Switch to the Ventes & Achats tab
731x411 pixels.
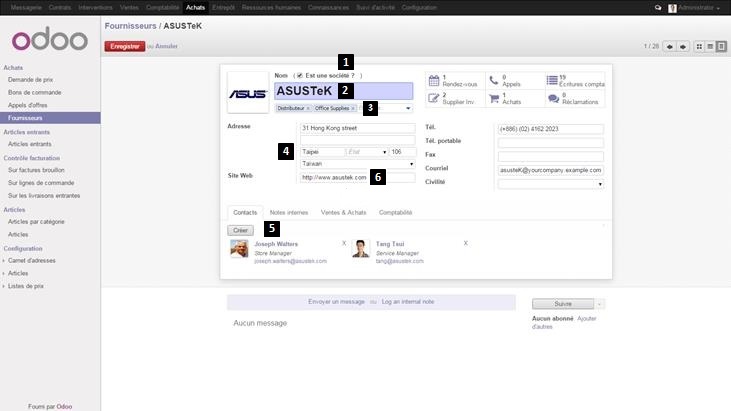pyautogui.click(x=344, y=212)
